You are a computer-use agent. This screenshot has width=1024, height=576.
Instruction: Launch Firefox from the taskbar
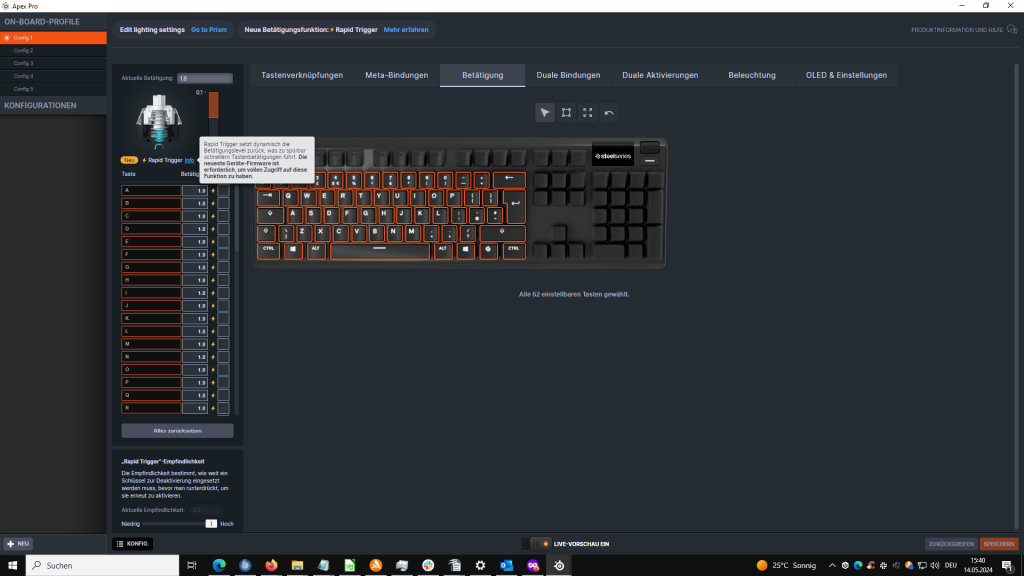point(271,566)
